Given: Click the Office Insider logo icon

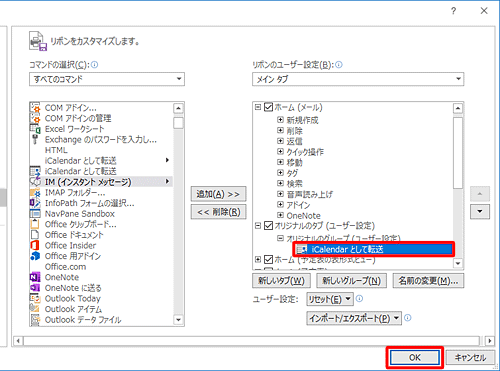Looking at the screenshot, I should coord(35,245).
